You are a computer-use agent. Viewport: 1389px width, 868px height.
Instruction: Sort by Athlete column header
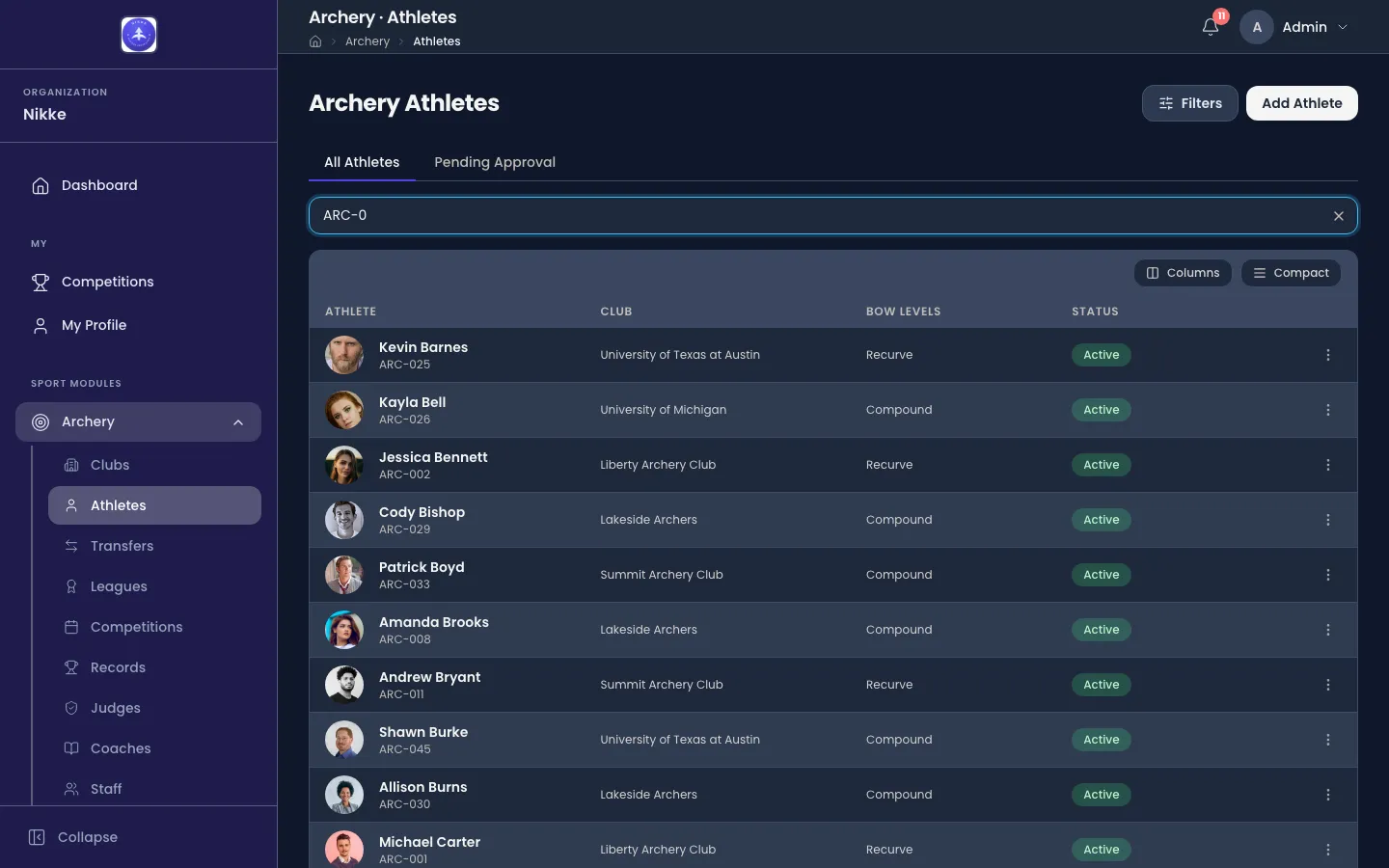351,312
